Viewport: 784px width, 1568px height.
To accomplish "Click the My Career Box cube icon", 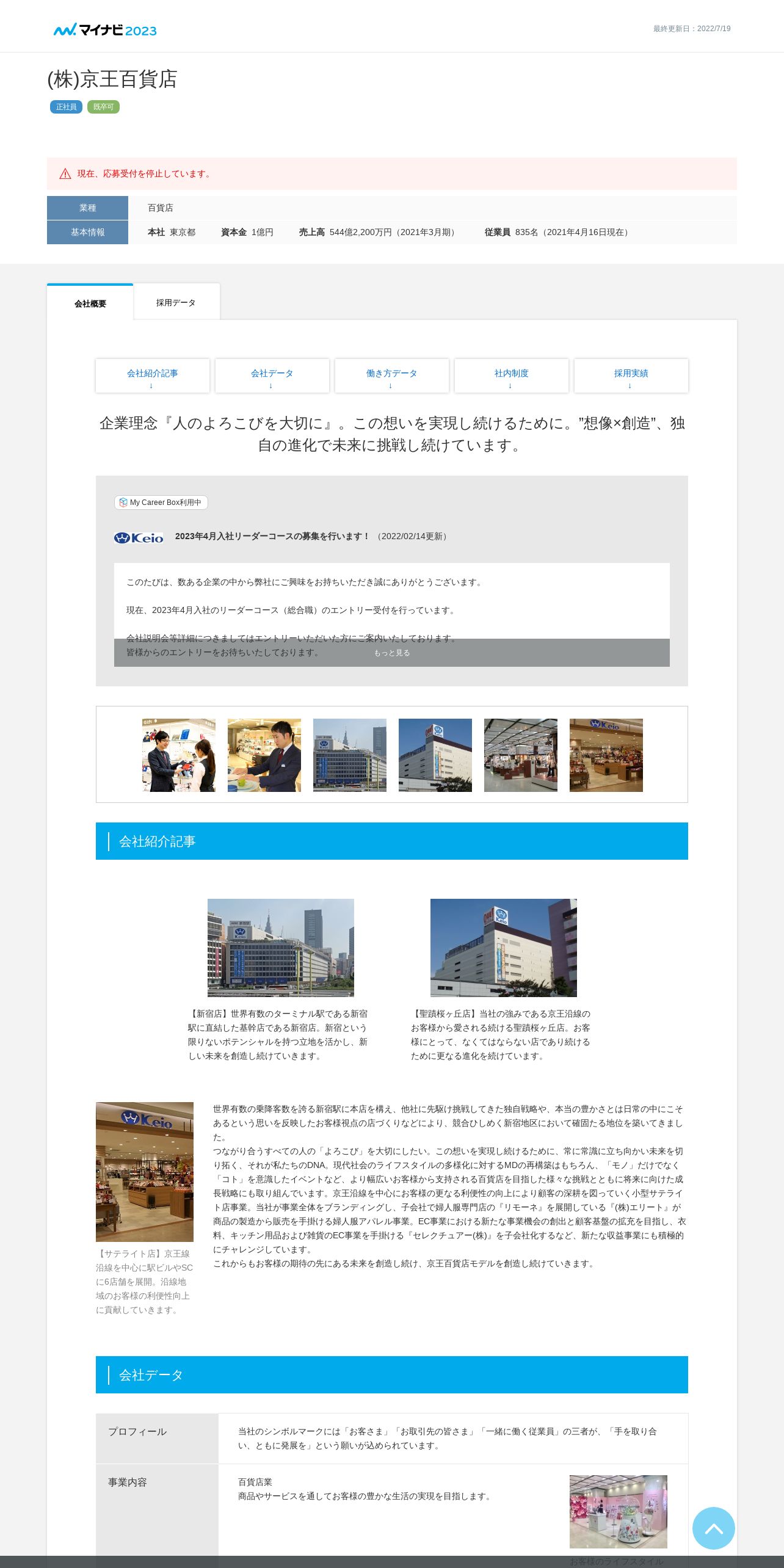I will click(123, 503).
